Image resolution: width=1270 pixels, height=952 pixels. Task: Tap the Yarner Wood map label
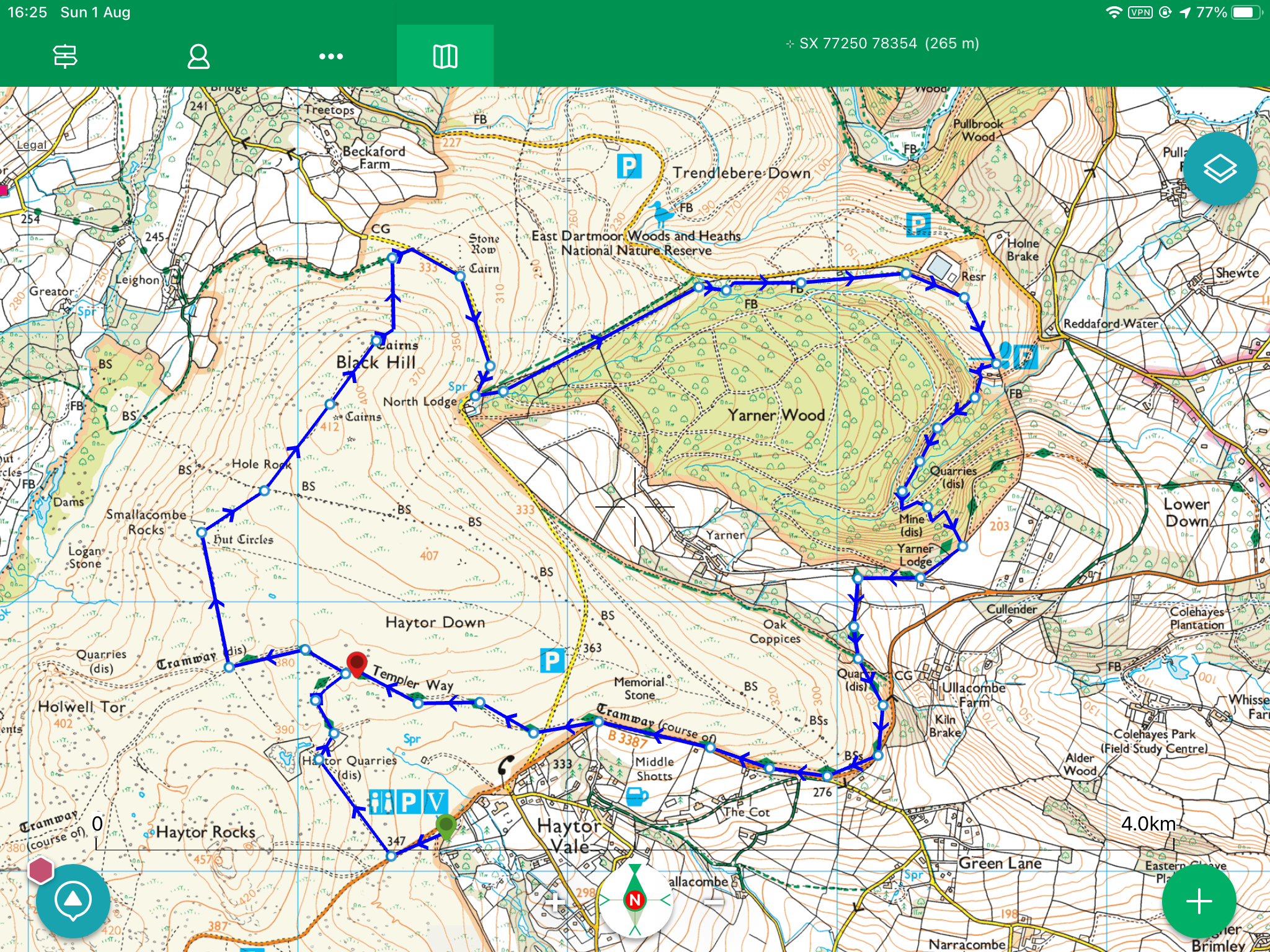776,415
